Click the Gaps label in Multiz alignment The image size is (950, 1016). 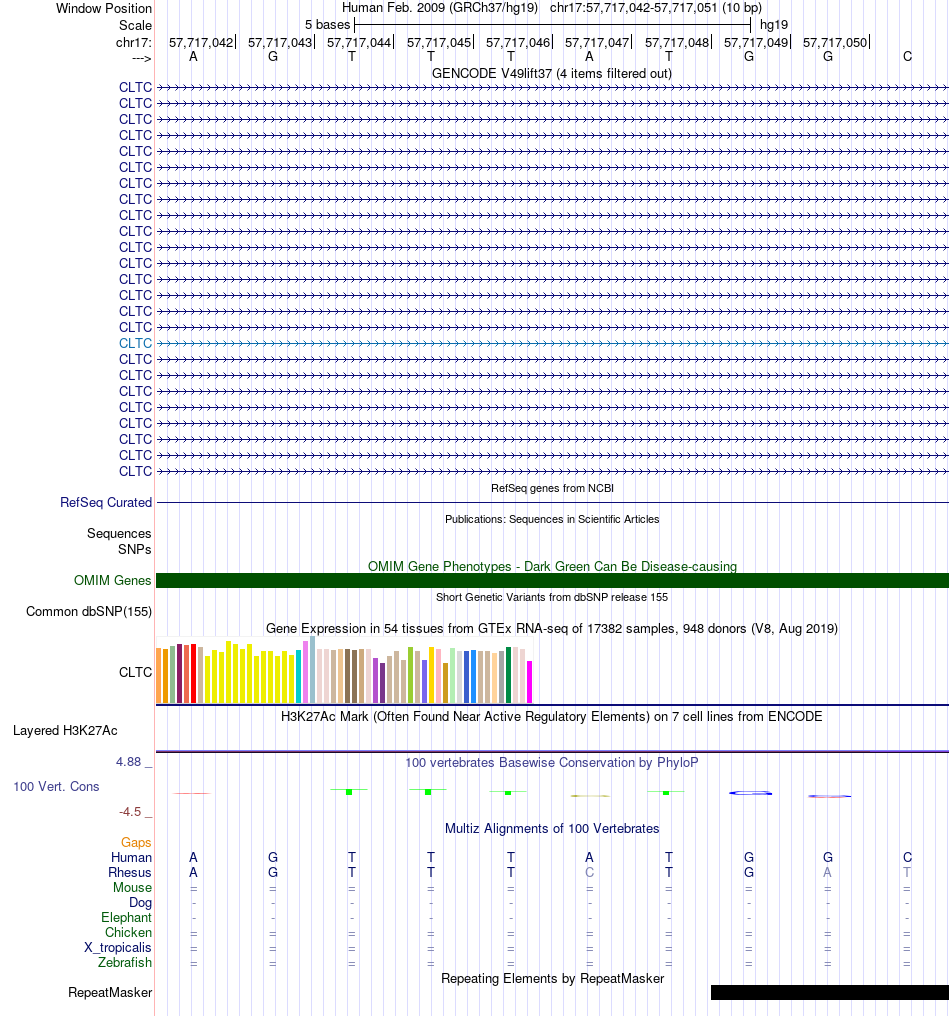(x=136, y=842)
